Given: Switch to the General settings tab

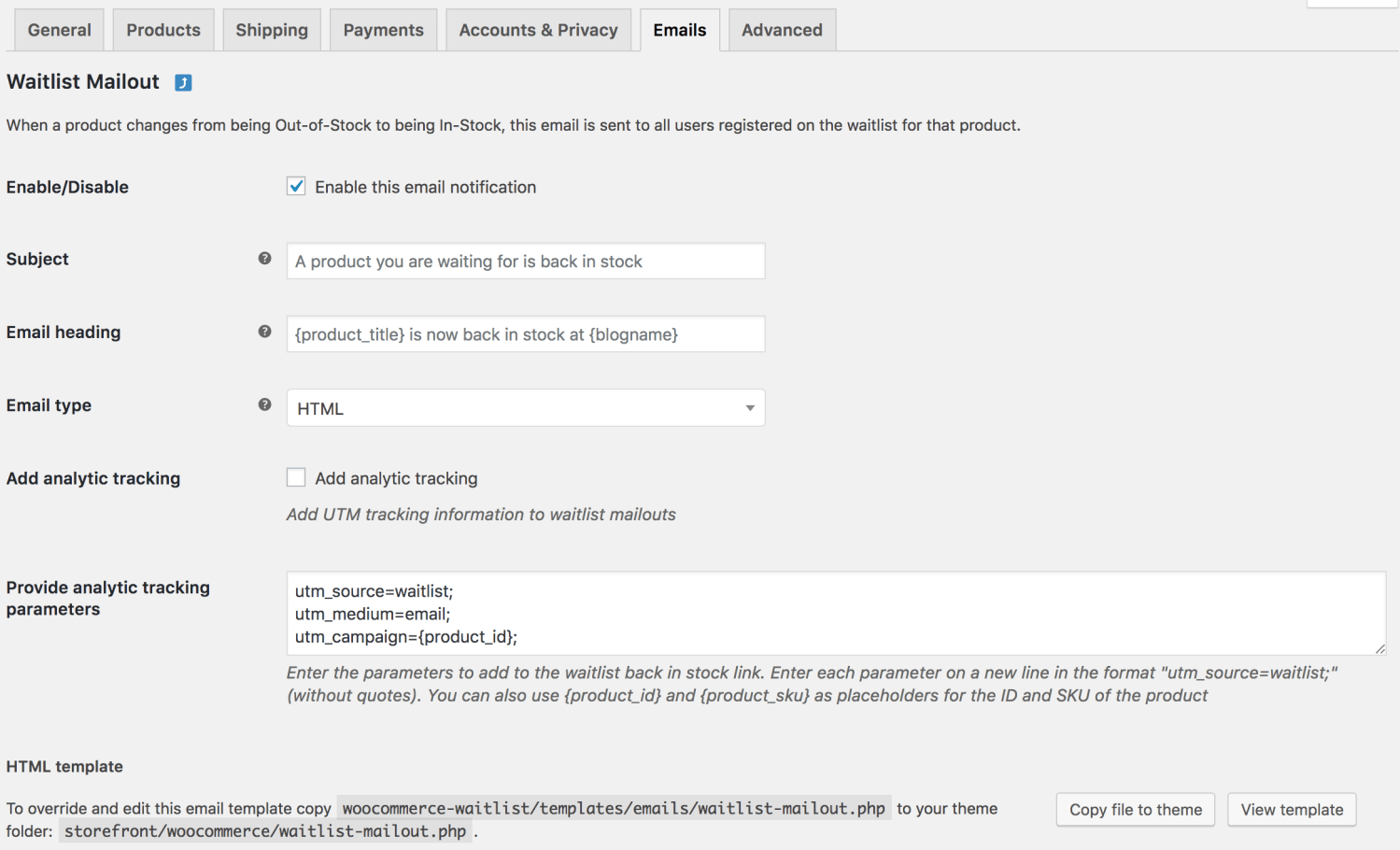Looking at the screenshot, I should click(x=58, y=29).
